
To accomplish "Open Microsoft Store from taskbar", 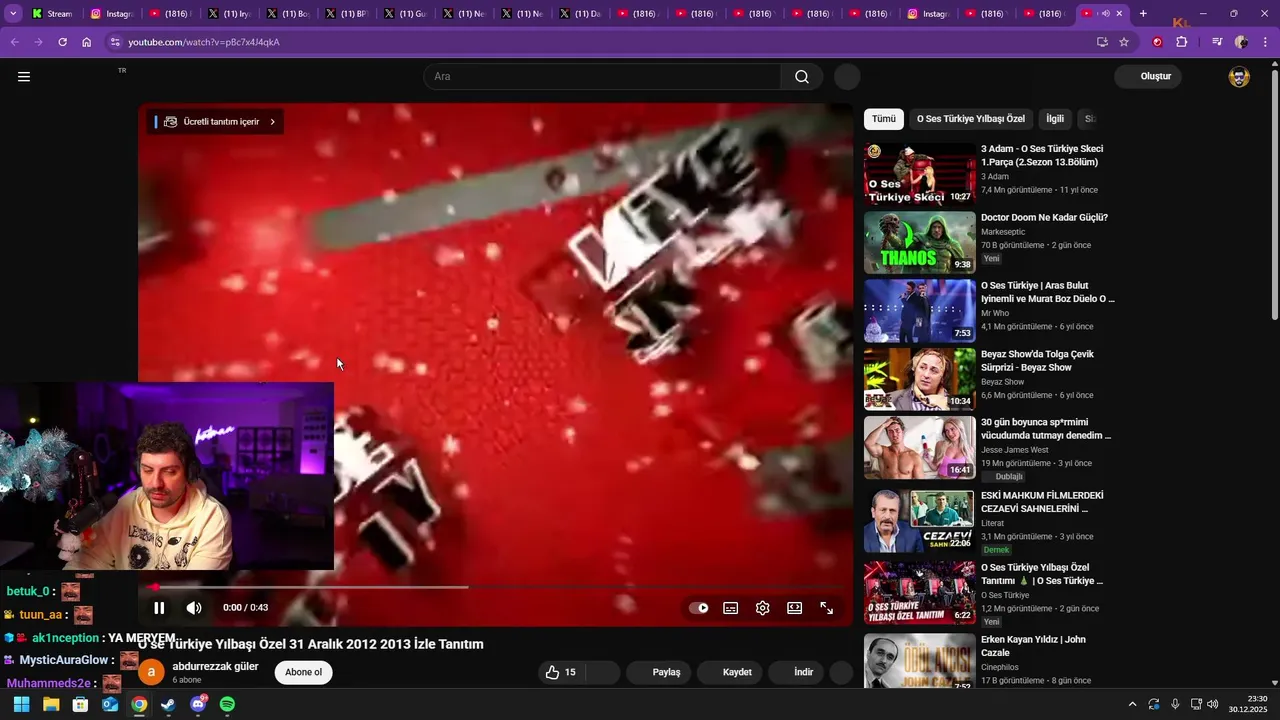I will (x=80, y=704).
